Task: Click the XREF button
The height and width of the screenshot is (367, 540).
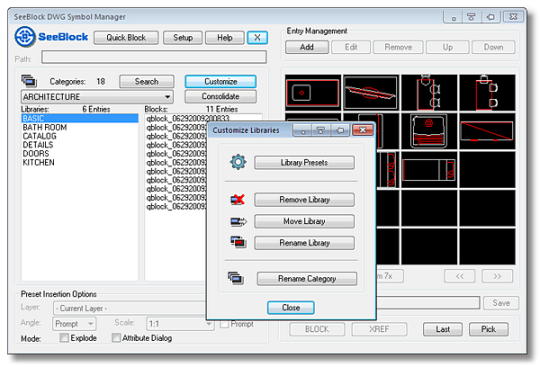Action: [x=379, y=329]
